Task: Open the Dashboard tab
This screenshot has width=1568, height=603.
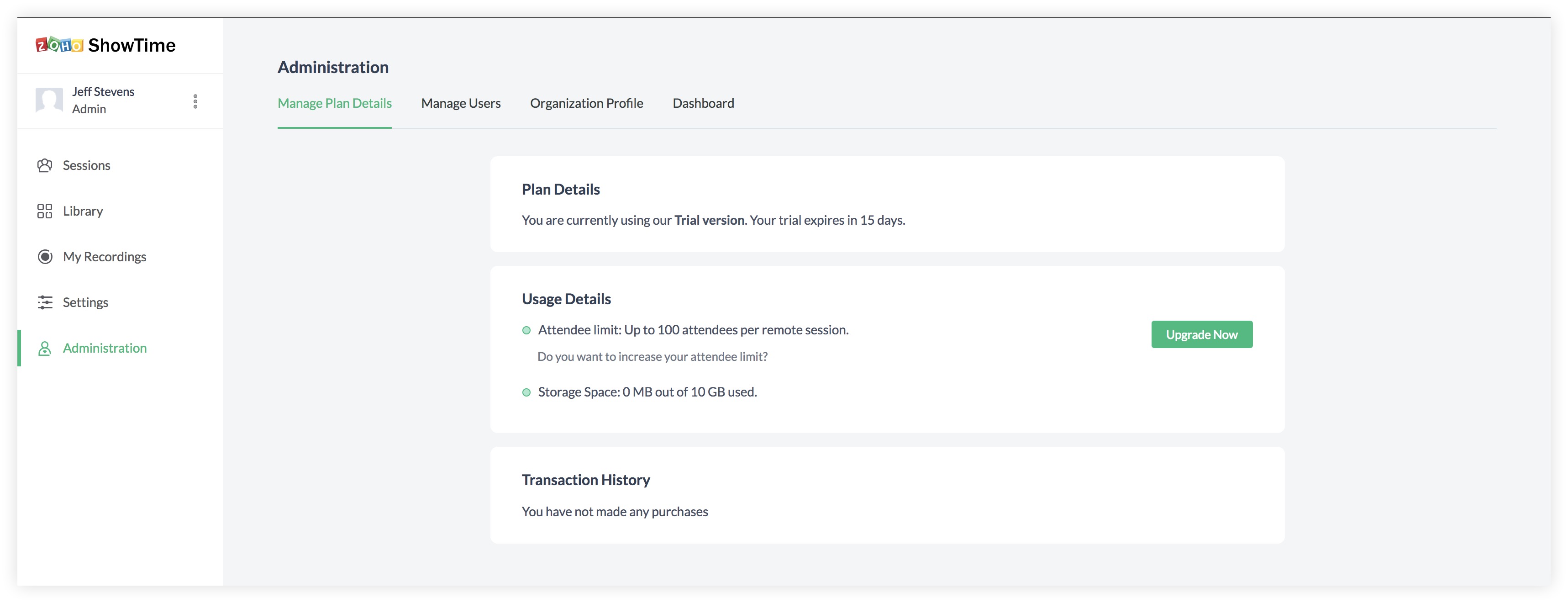Action: tap(703, 104)
